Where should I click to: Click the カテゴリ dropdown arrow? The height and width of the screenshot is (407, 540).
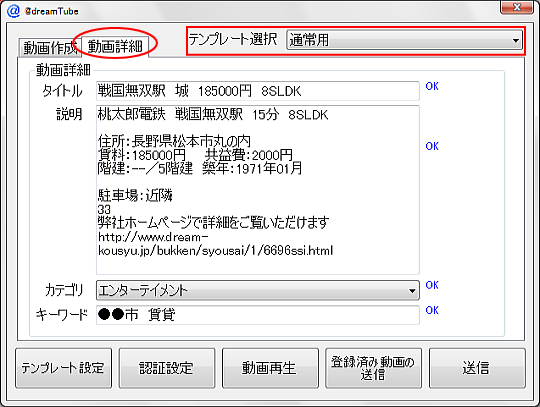[x=412, y=291]
